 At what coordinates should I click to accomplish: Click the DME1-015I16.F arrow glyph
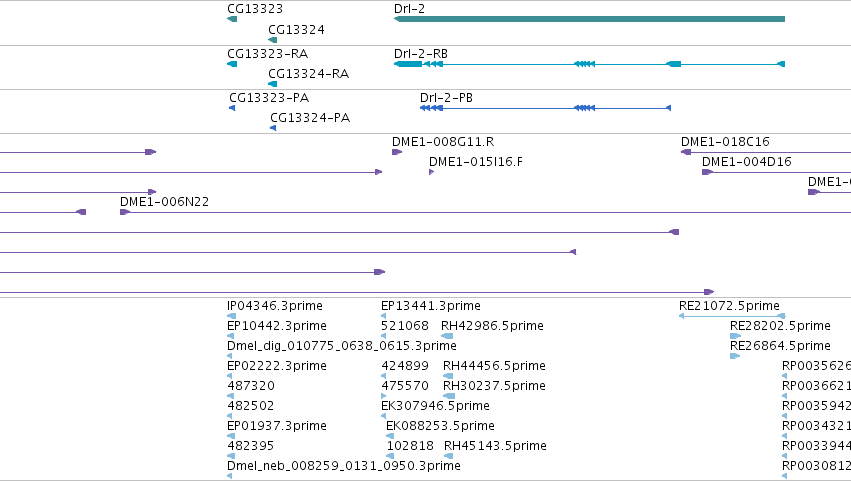click(x=431, y=172)
